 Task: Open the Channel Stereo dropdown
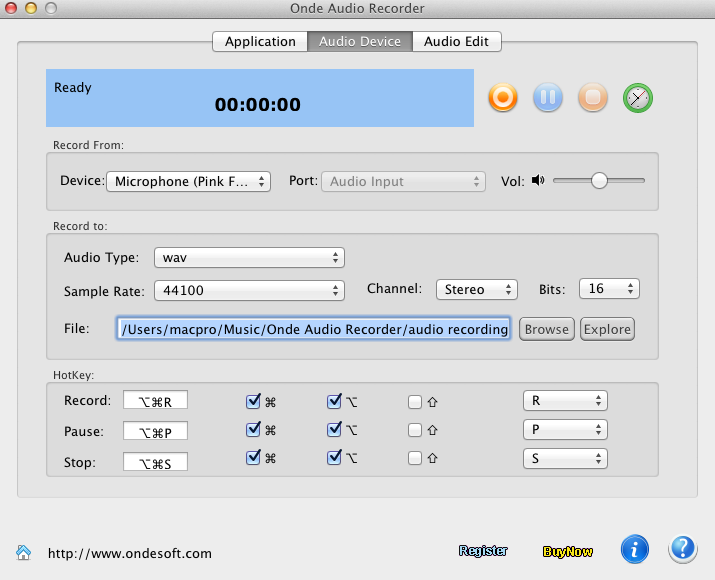pyautogui.click(x=476, y=290)
